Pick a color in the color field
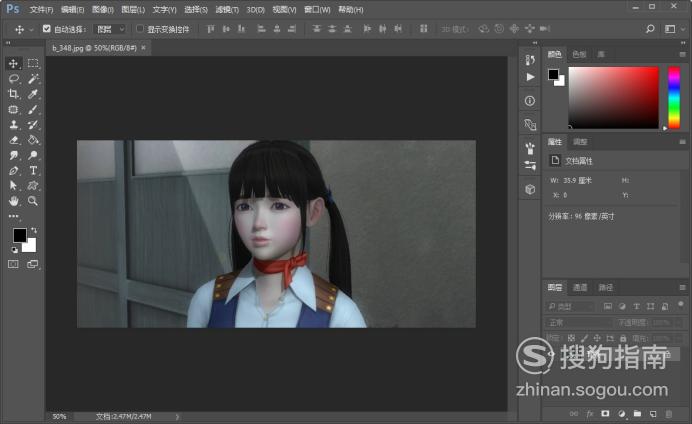 613,98
